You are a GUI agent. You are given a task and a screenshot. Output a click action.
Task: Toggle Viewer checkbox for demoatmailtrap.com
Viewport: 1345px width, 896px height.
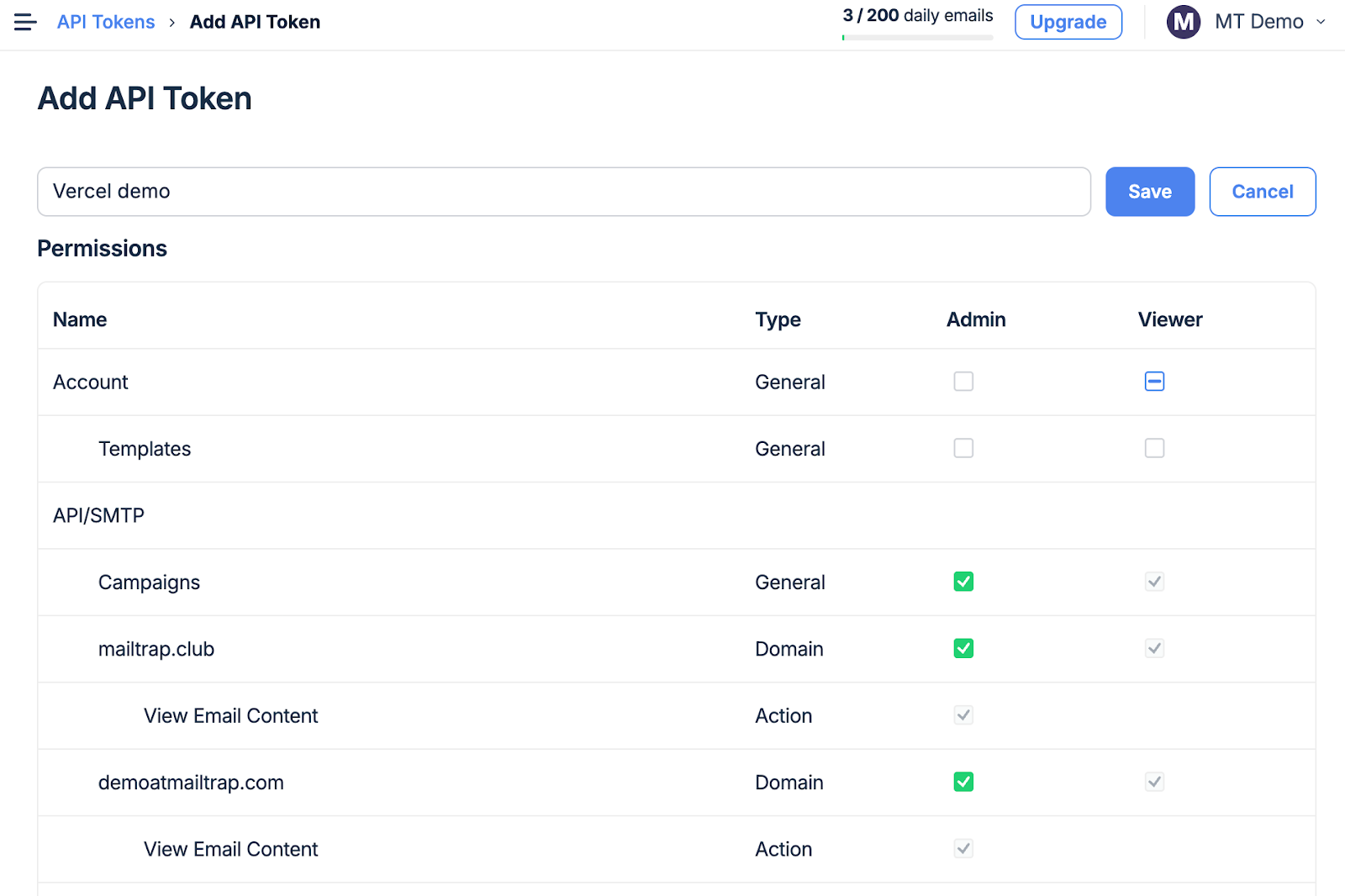[x=1154, y=782]
